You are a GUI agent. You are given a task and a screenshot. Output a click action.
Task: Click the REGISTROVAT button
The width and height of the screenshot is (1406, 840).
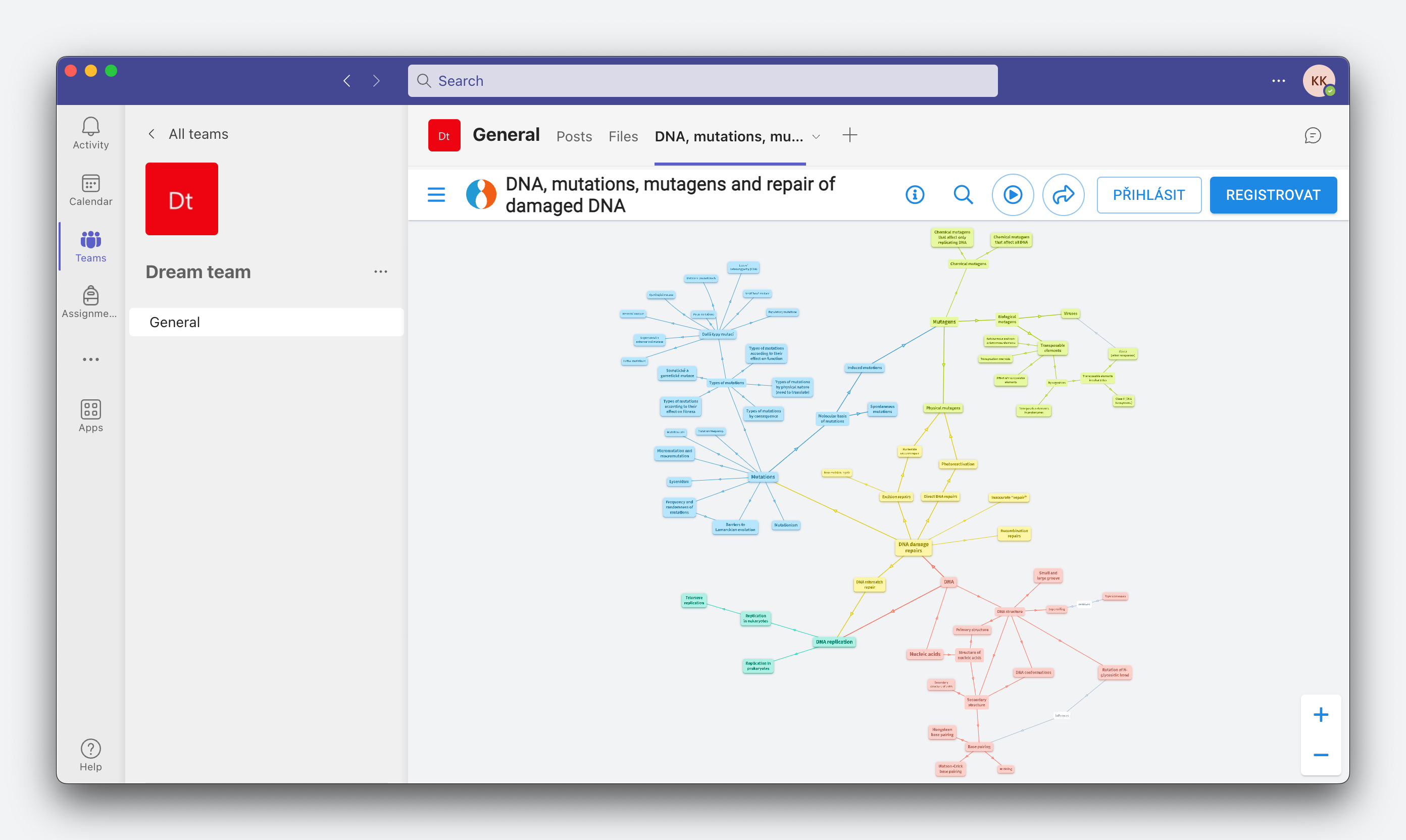tap(1272, 195)
